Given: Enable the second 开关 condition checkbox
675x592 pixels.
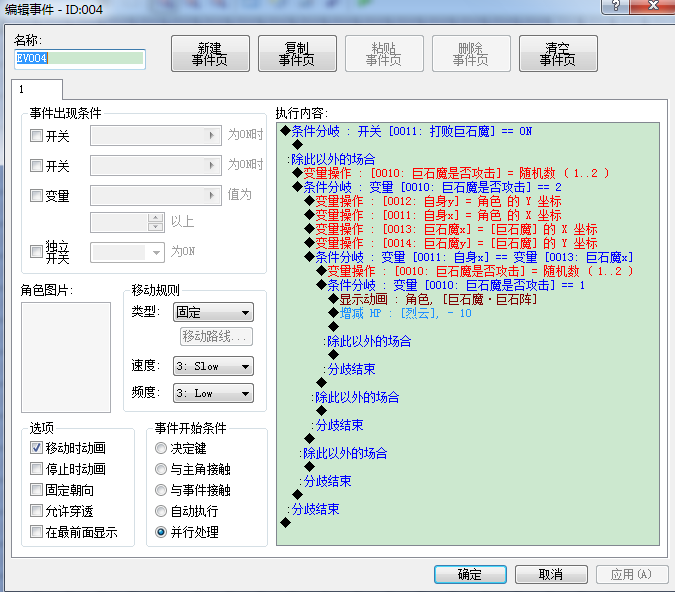Looking at the screenshot, I should (36, 165).
